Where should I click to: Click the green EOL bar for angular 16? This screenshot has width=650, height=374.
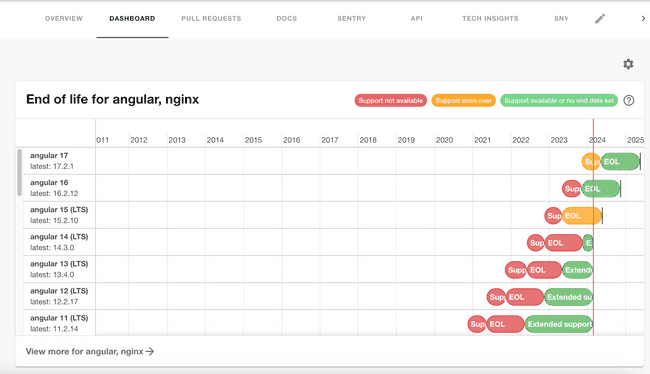point(601,189)
